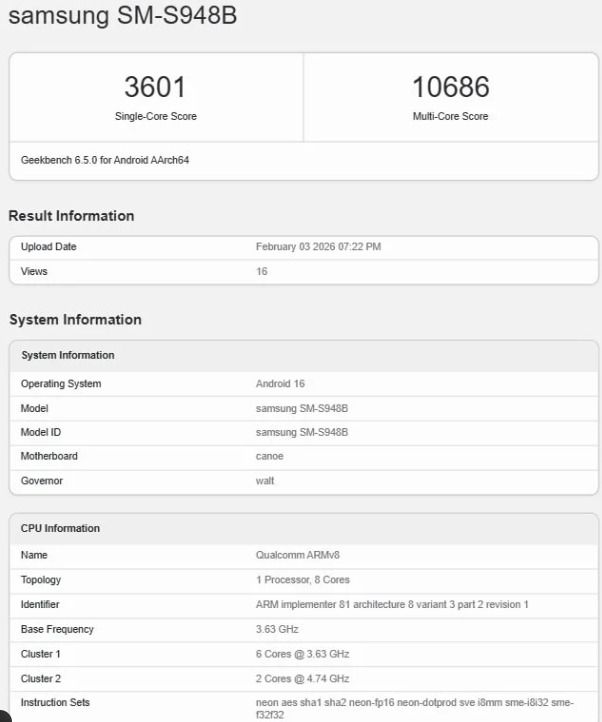Select the 10686 multi-core score value
Viewport: 602px width, 722px height.
coord(450,87)
